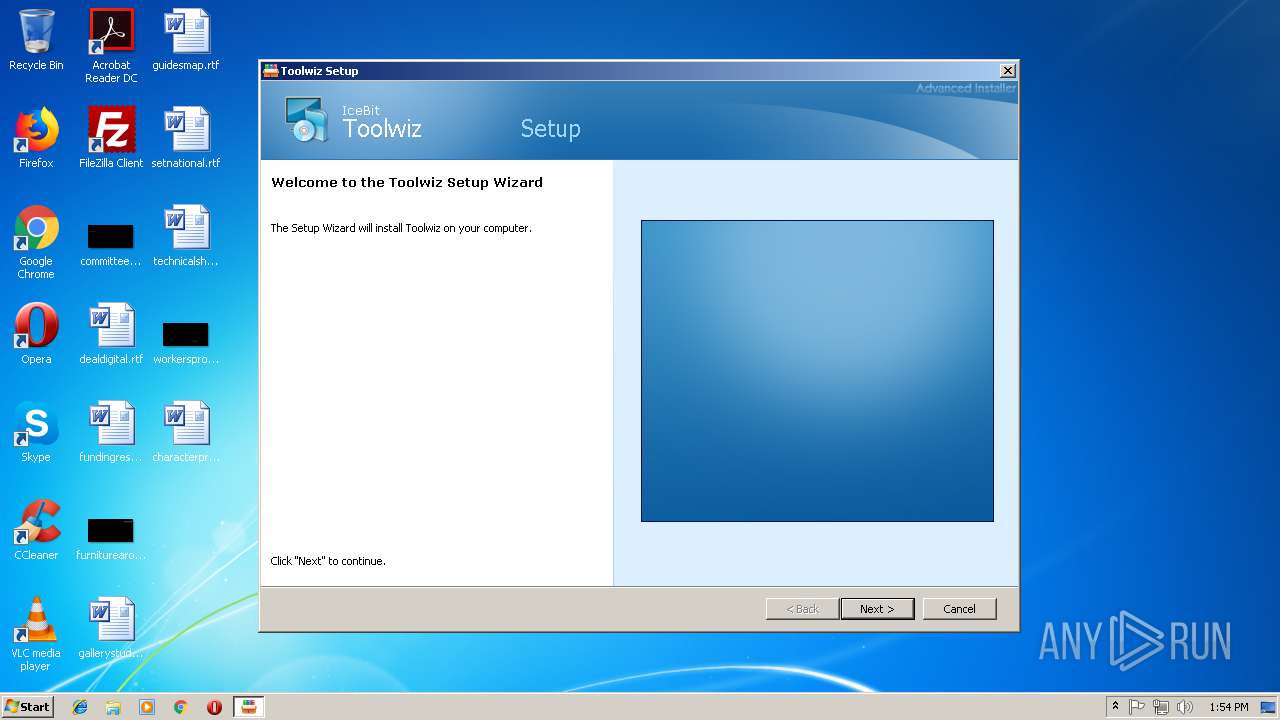Click the 1:54 PM system clock
The image size is (1280, 720).
click(1228, 707)
